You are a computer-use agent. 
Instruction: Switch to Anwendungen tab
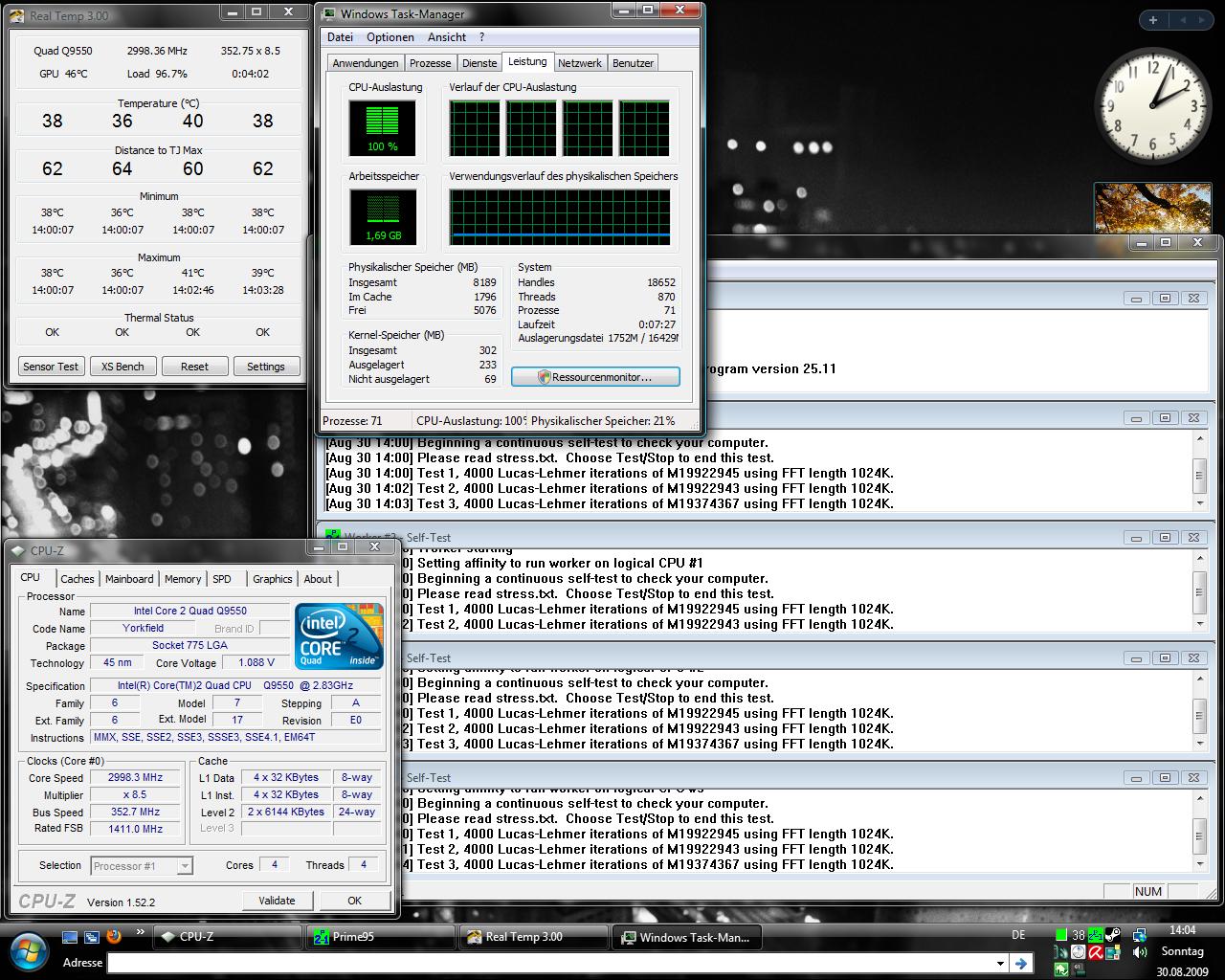pos(366,63)
